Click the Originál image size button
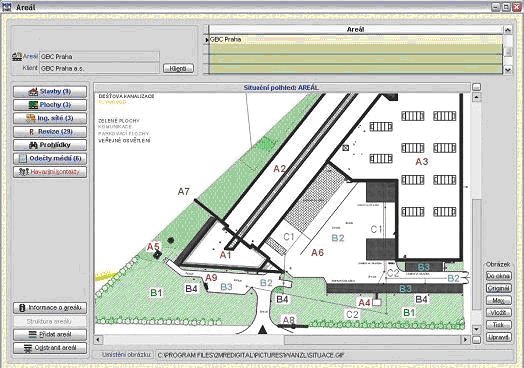The image size is (524, 368). (x=498, y=288)
